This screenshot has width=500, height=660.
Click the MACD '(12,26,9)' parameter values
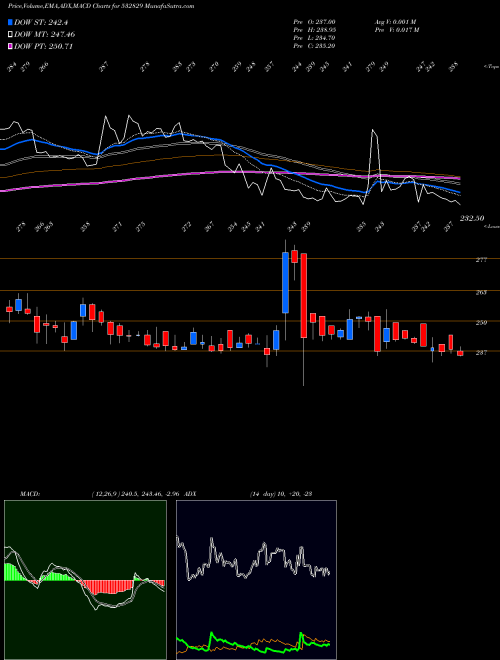click(x=105, y=494)
